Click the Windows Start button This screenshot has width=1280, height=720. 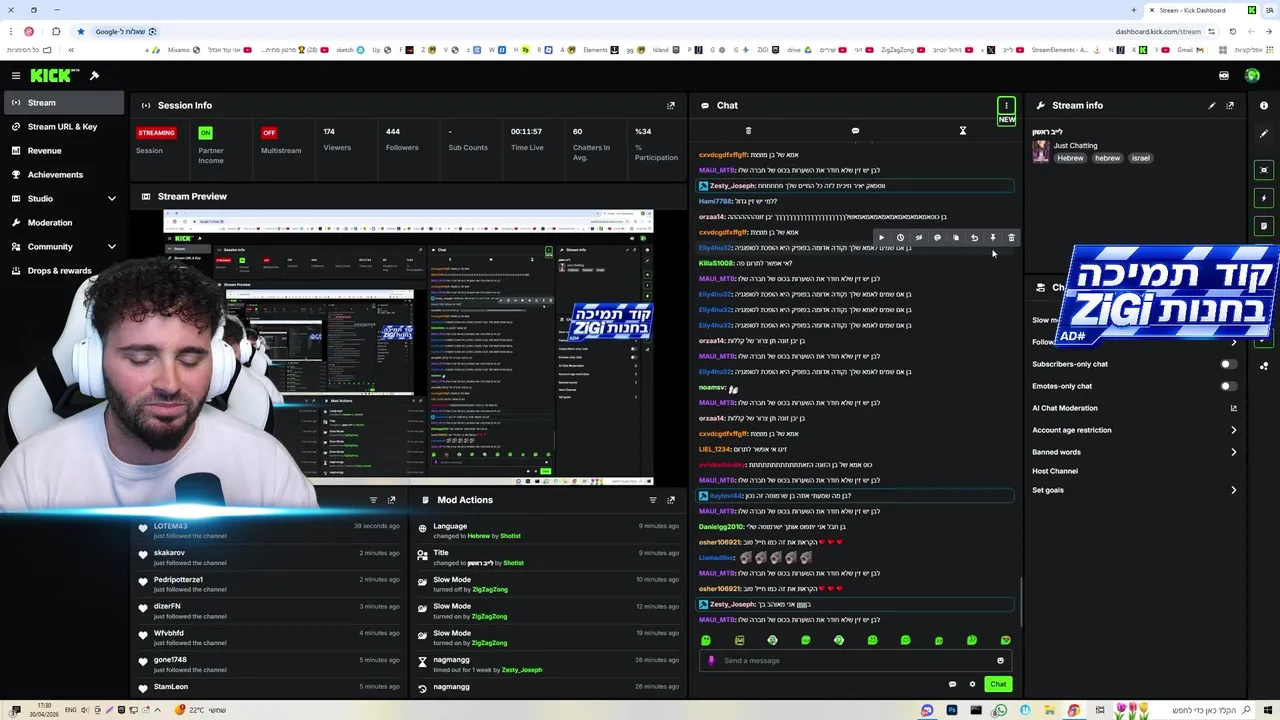(x=1266, y=710)
